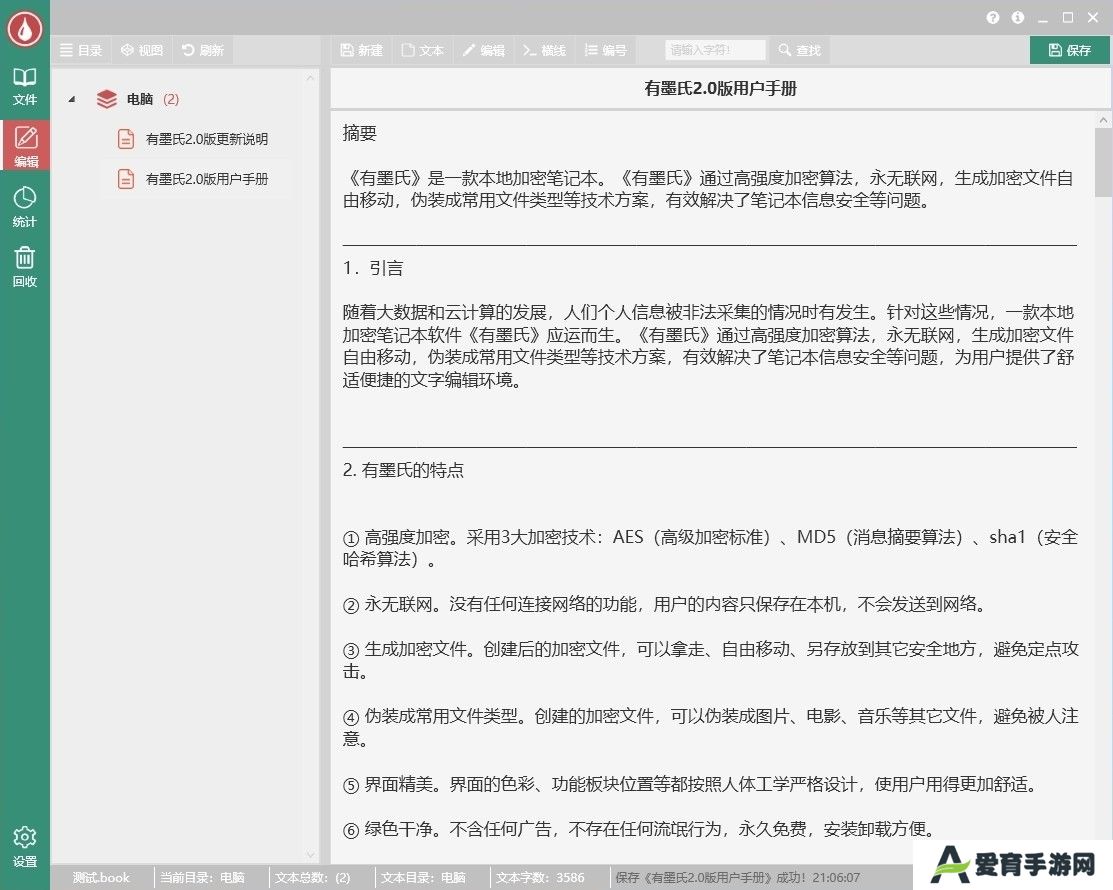1113x890 pixels.
Task: Click the 文本 toolbar button
Action: point(422,50)
